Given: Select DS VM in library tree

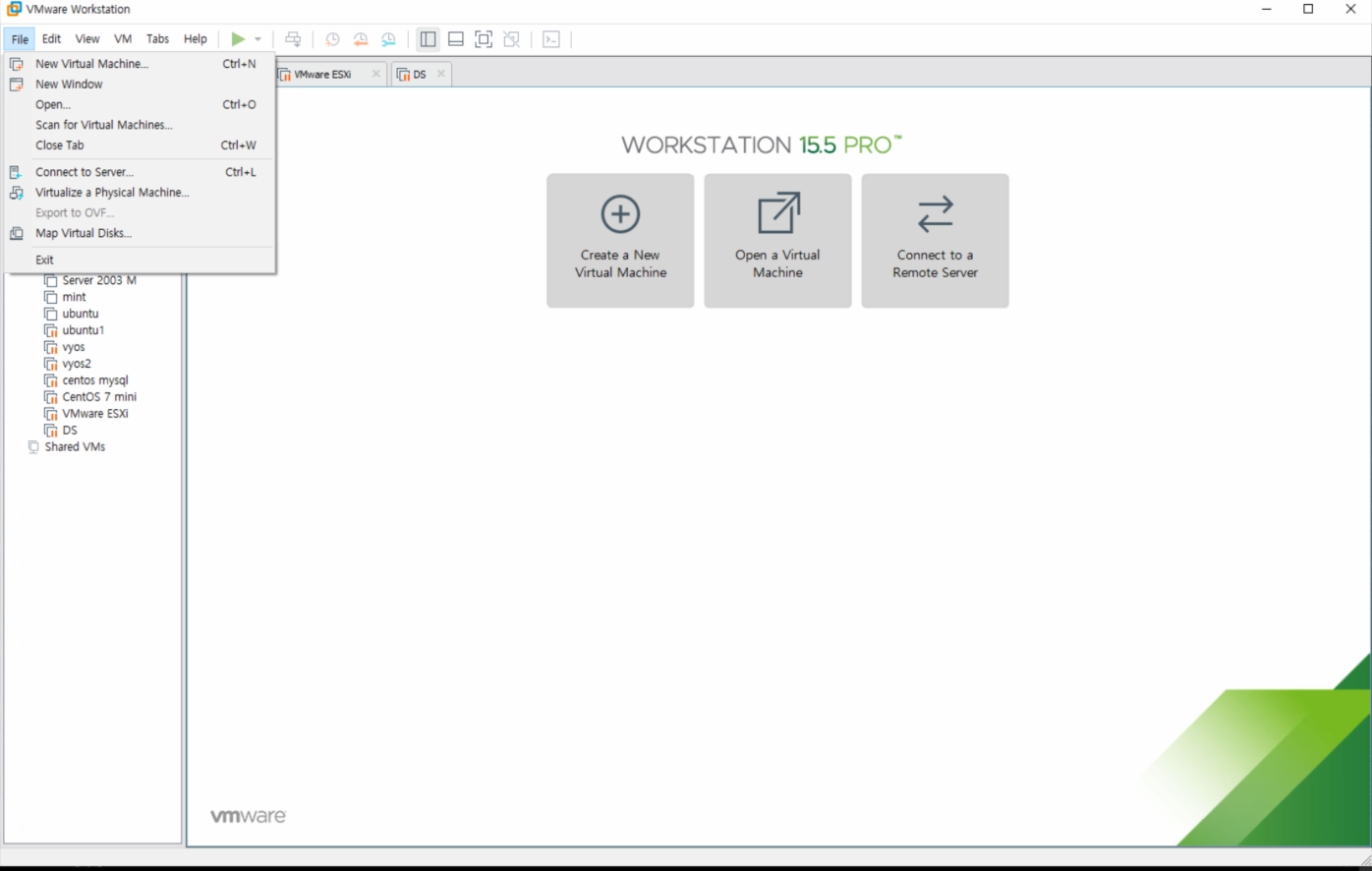Looking at the screenshot, I should [69, 431].
